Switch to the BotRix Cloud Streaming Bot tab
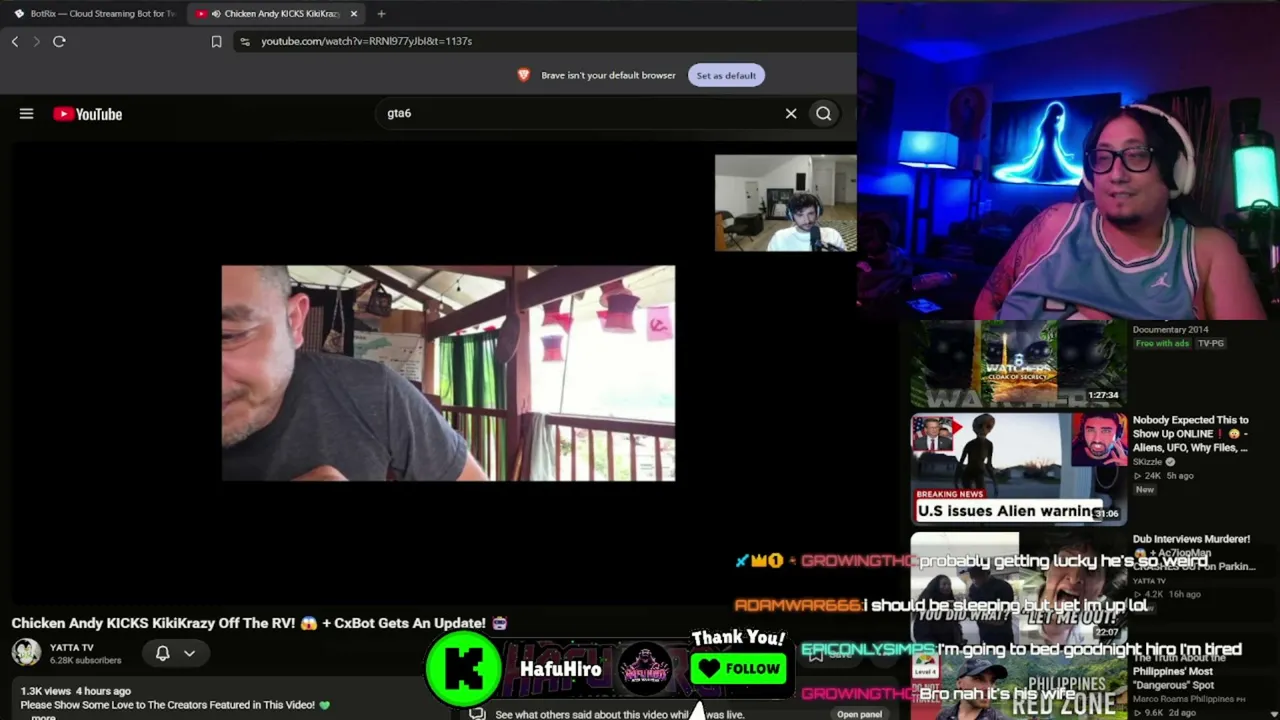Image resolution: width=1280 pixels, height=720 pixels. 94,14
